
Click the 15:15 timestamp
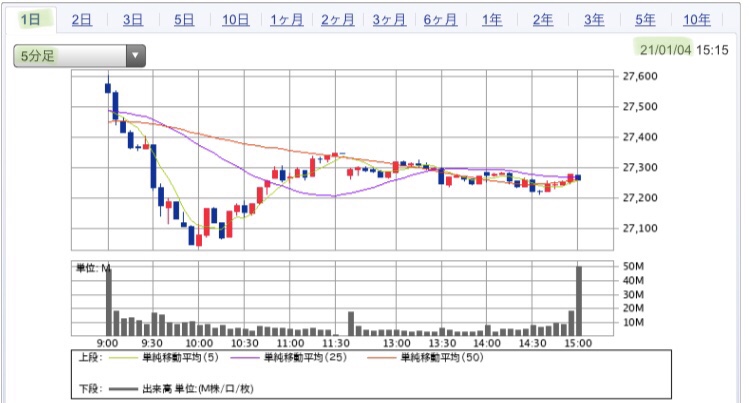(x=712, y=50)
